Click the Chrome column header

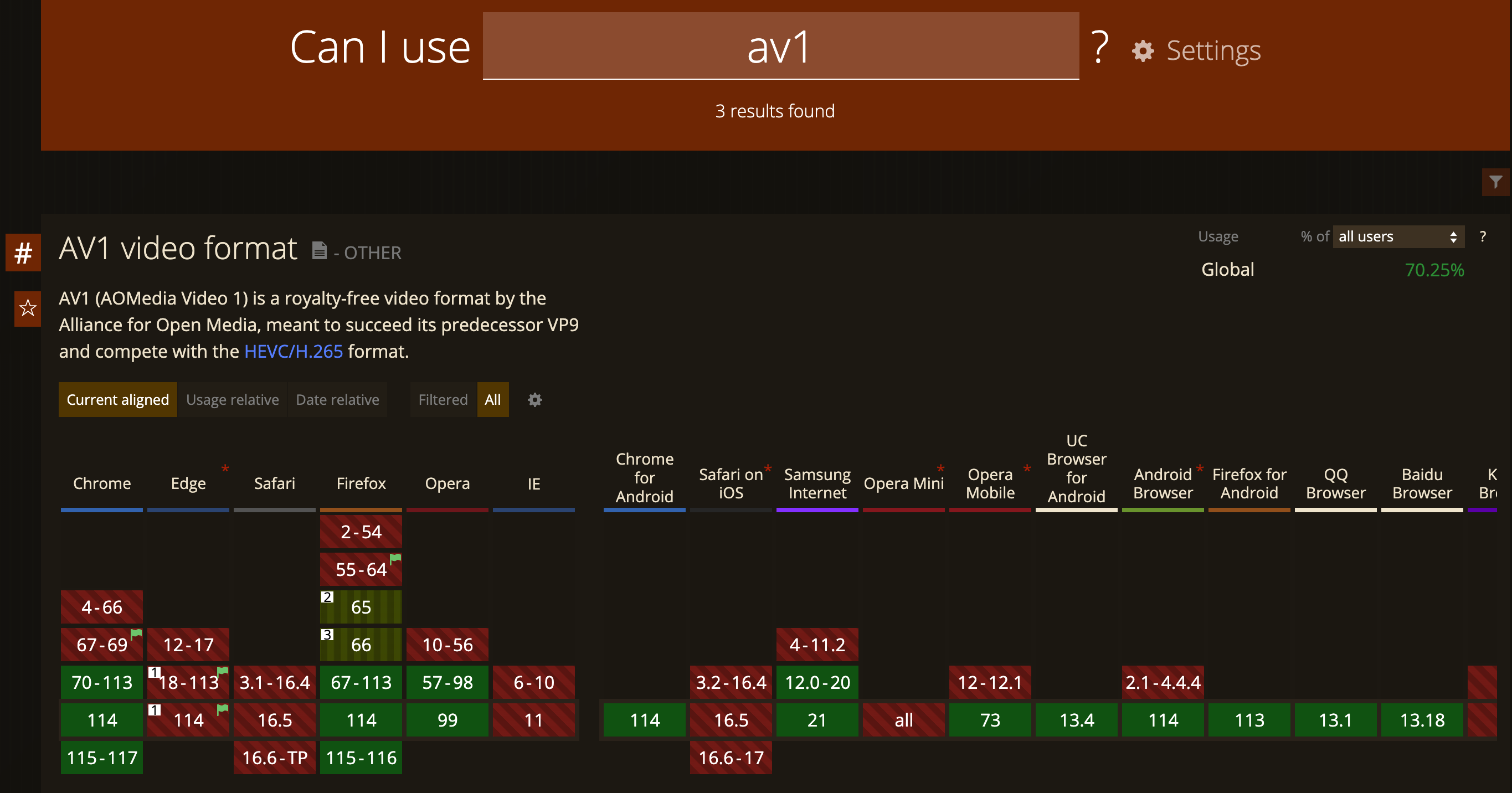pos(101,483)
